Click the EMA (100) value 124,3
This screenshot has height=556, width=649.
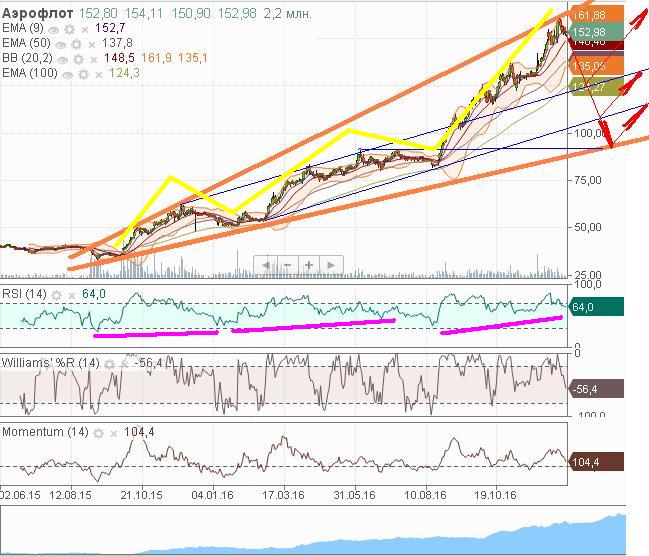(124, 73)
